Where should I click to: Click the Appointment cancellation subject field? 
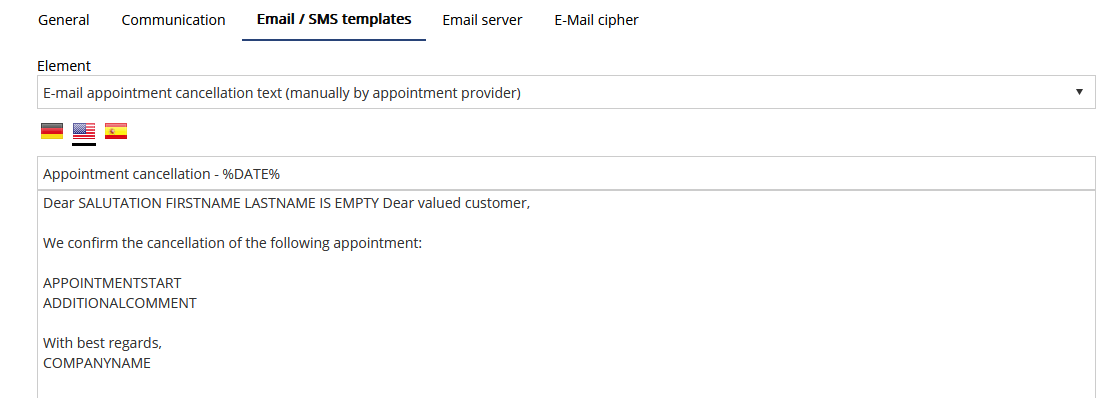(566, 173)
